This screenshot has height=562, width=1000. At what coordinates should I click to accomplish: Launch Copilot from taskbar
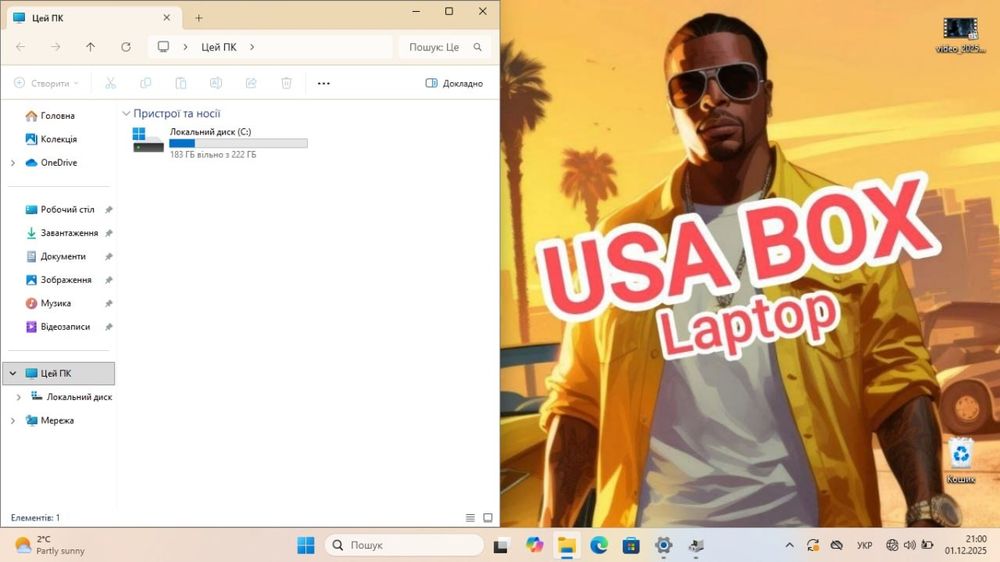pyautogui.click(x=534, y=545)
